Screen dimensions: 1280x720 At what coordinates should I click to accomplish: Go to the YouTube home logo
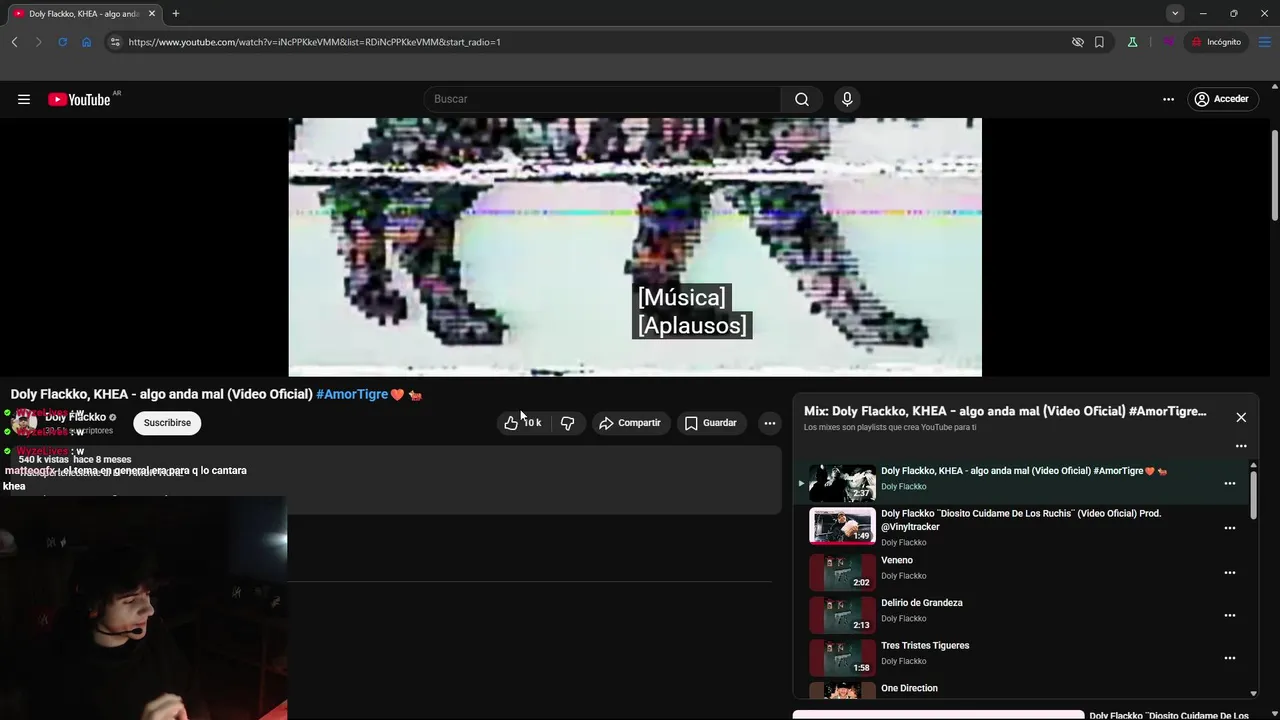click(x=79, y=99)
